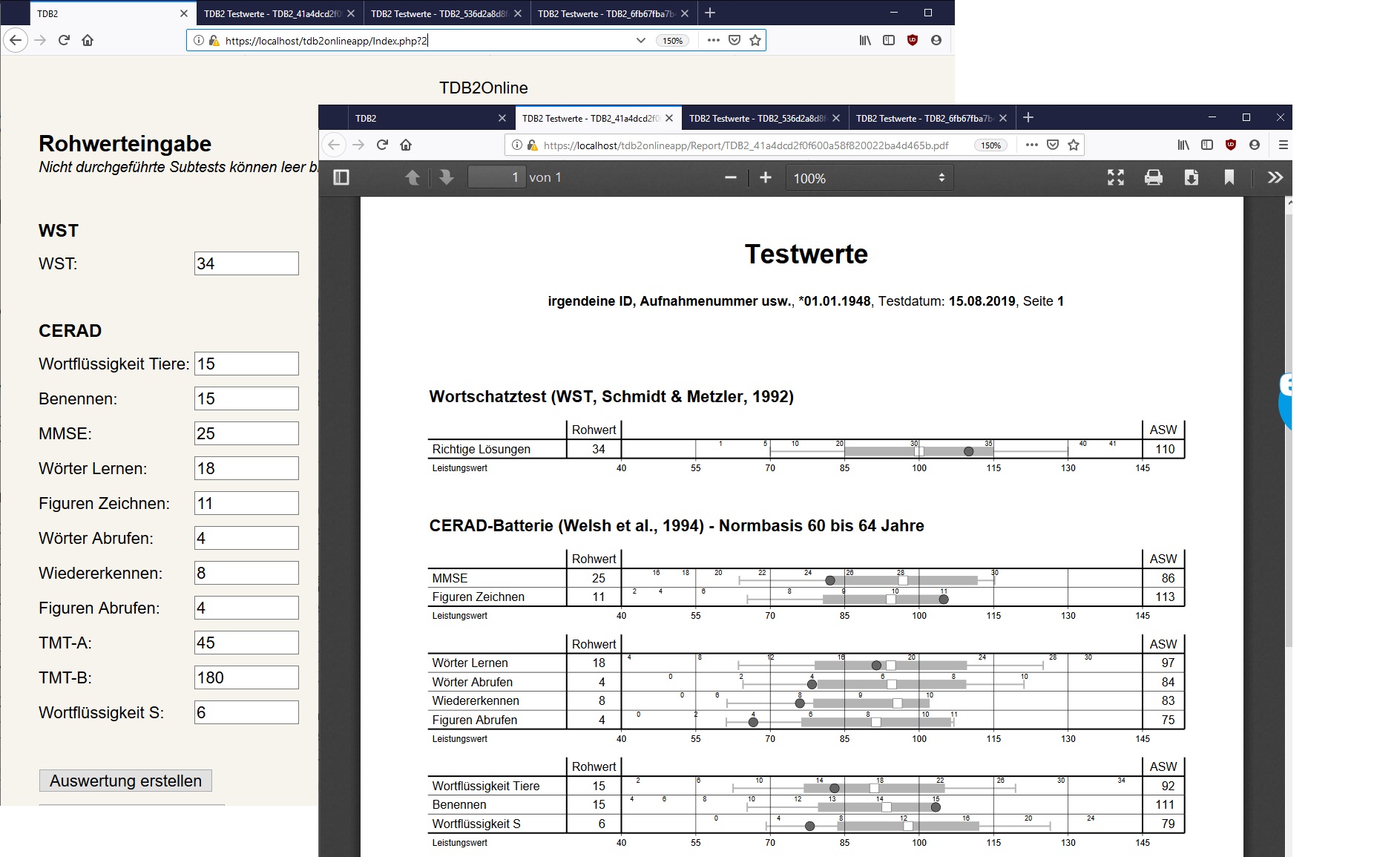Click the Auswertung erstellen button

pos(125,780)
